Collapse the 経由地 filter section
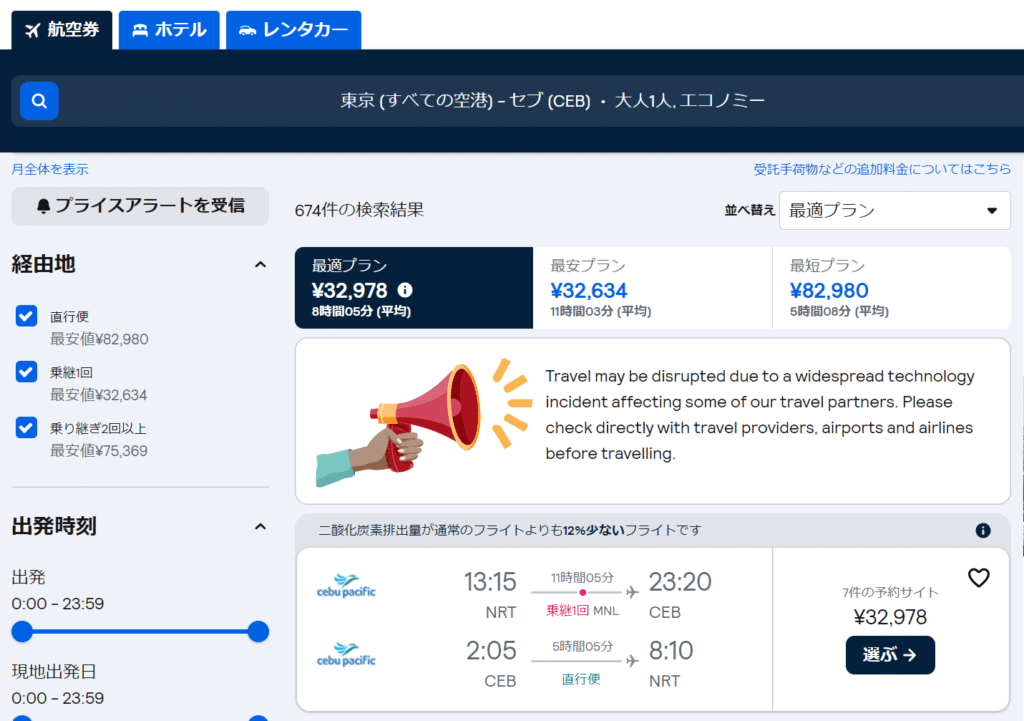 [260, 265]
